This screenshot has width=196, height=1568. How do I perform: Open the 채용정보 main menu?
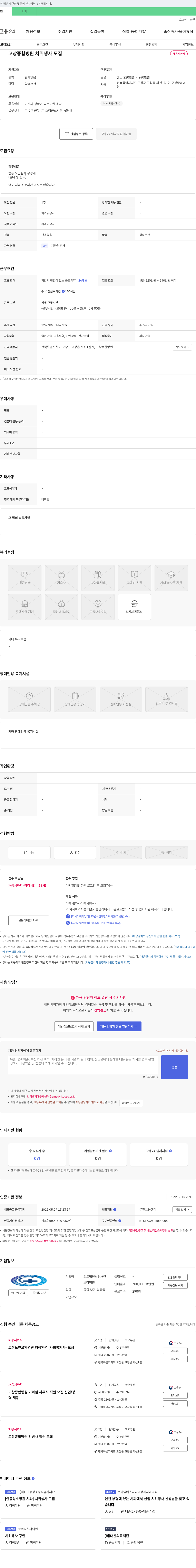pos(33,32)
